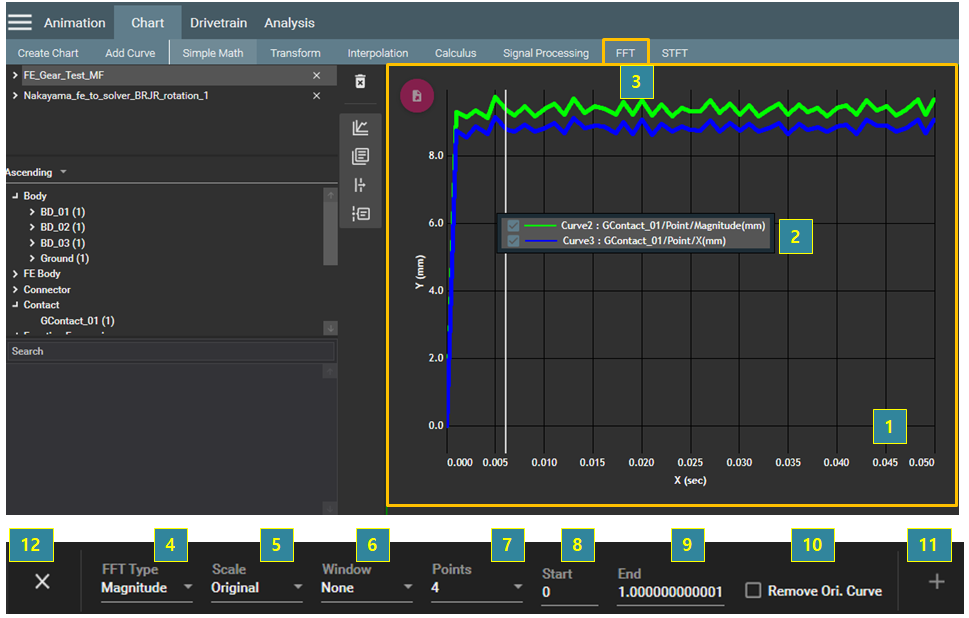969x618 pixels.
Task: Select the STFT tab
Action: (x=674, y=53)
